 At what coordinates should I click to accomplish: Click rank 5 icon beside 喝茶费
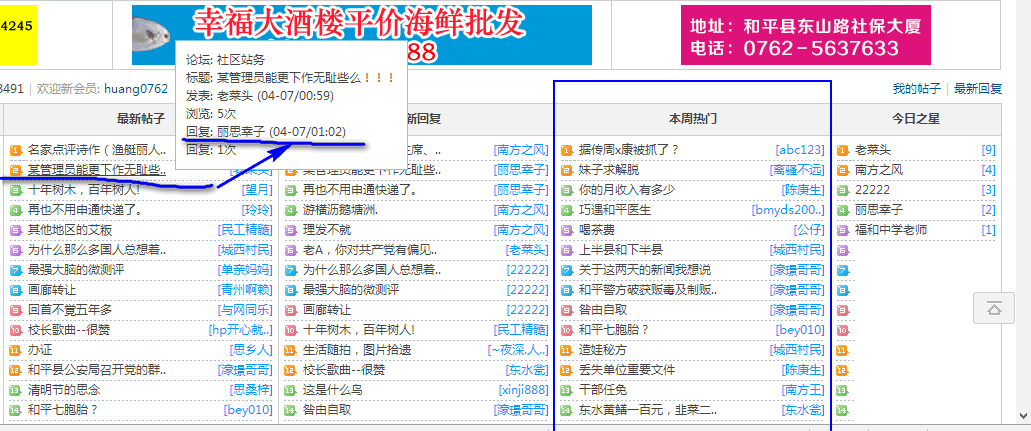point(566,230)
